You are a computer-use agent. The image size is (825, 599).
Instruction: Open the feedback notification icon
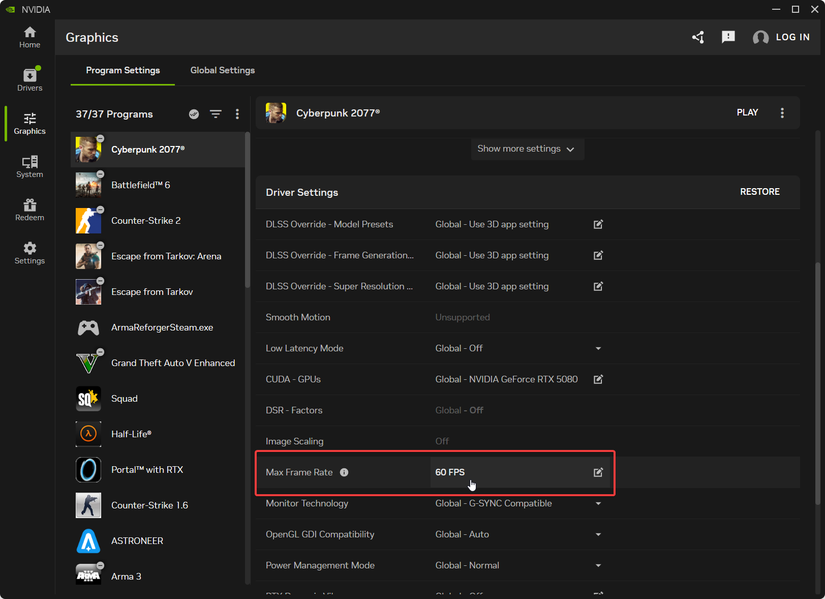tap(728, 37)
